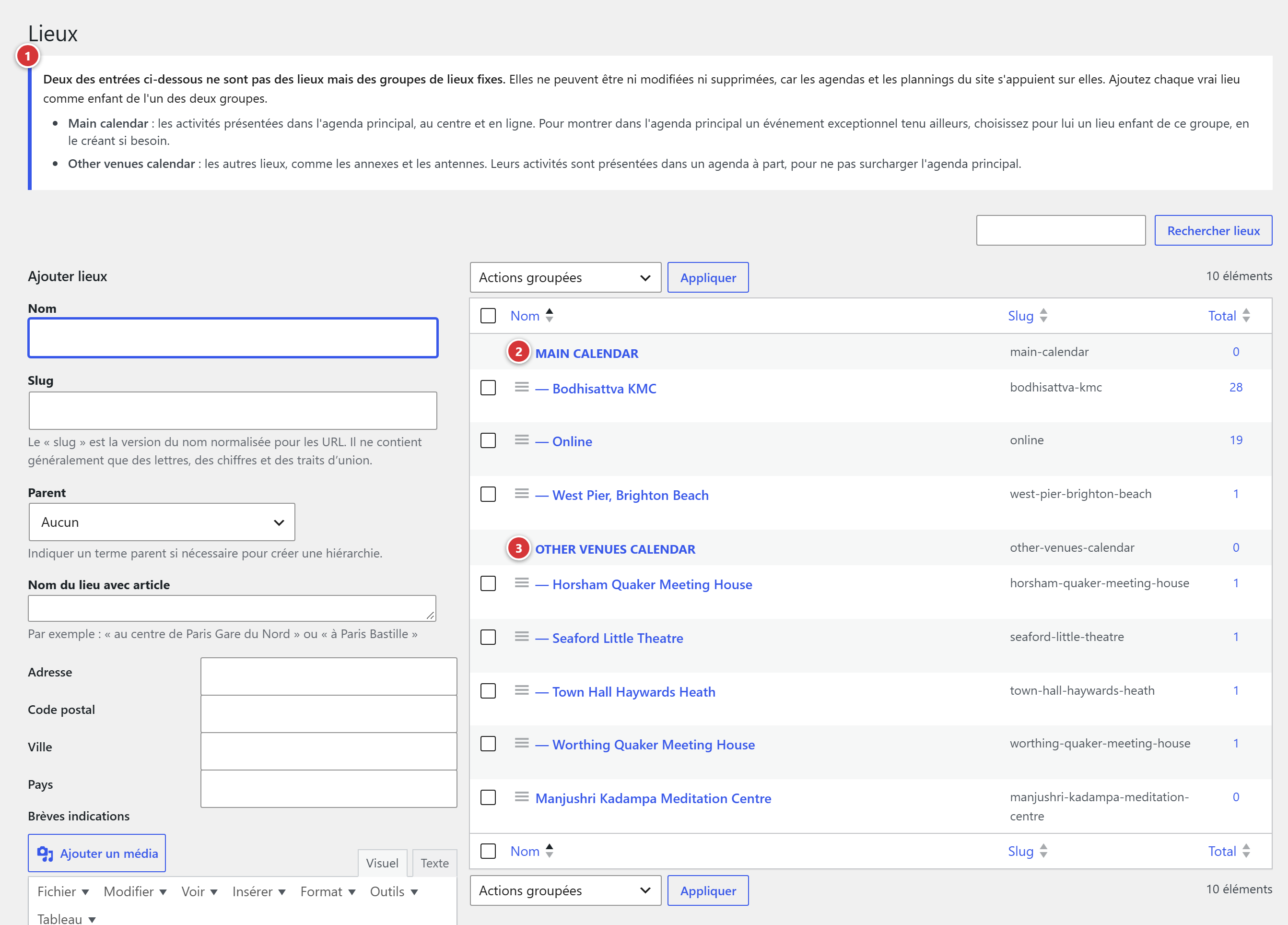Click the Adresse input field
Viewport: 1288px width, 925px height.
coord(329,676)
